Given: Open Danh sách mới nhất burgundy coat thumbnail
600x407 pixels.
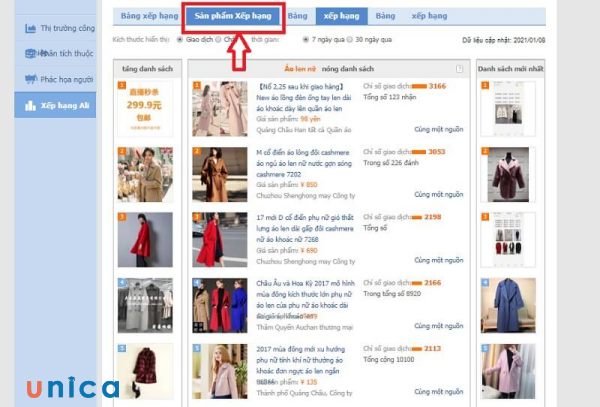Looking at the screenshot, I should 508,174.
